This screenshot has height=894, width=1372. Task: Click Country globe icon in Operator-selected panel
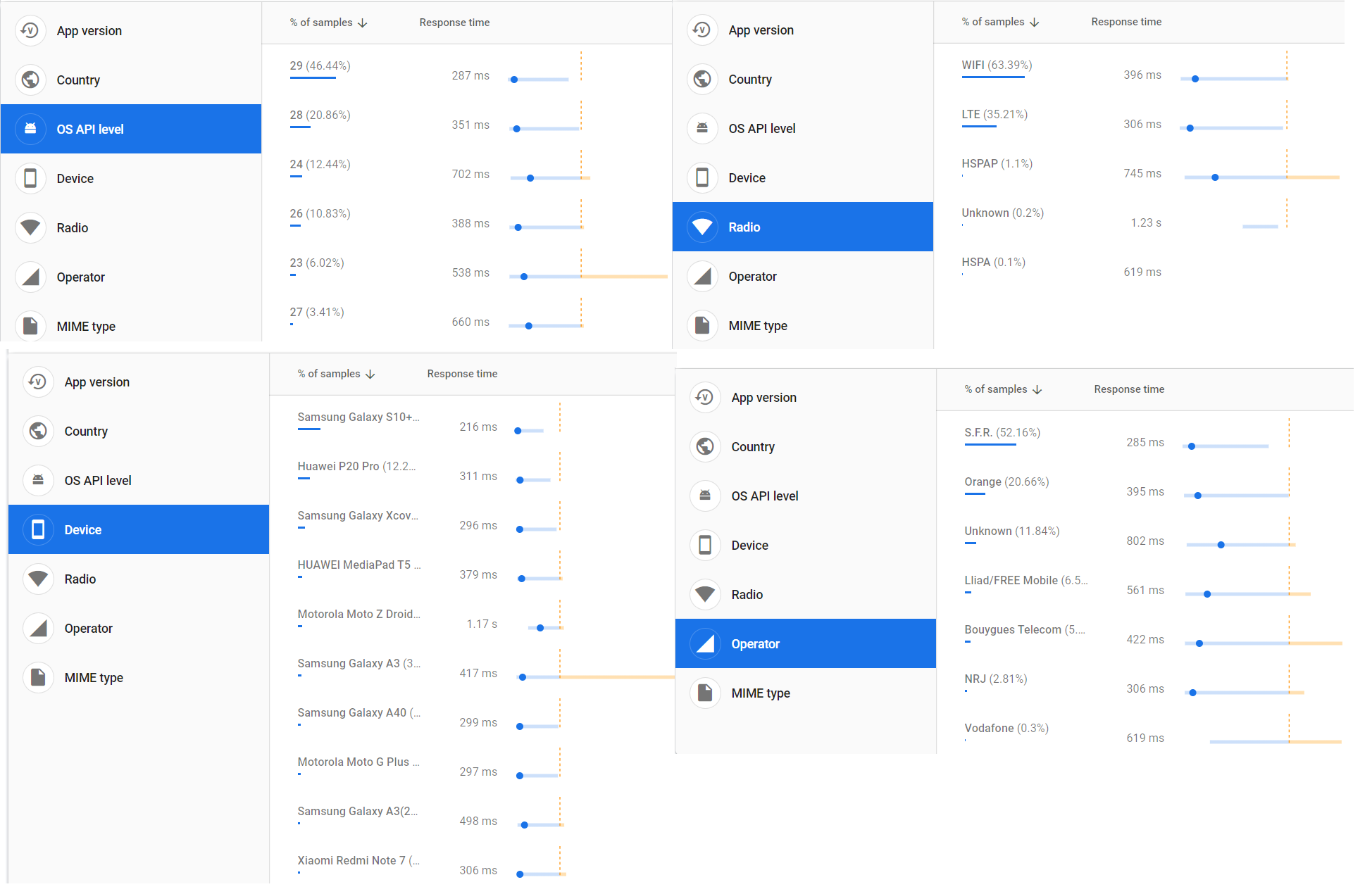pyautogui.click(x=705, y=446)
